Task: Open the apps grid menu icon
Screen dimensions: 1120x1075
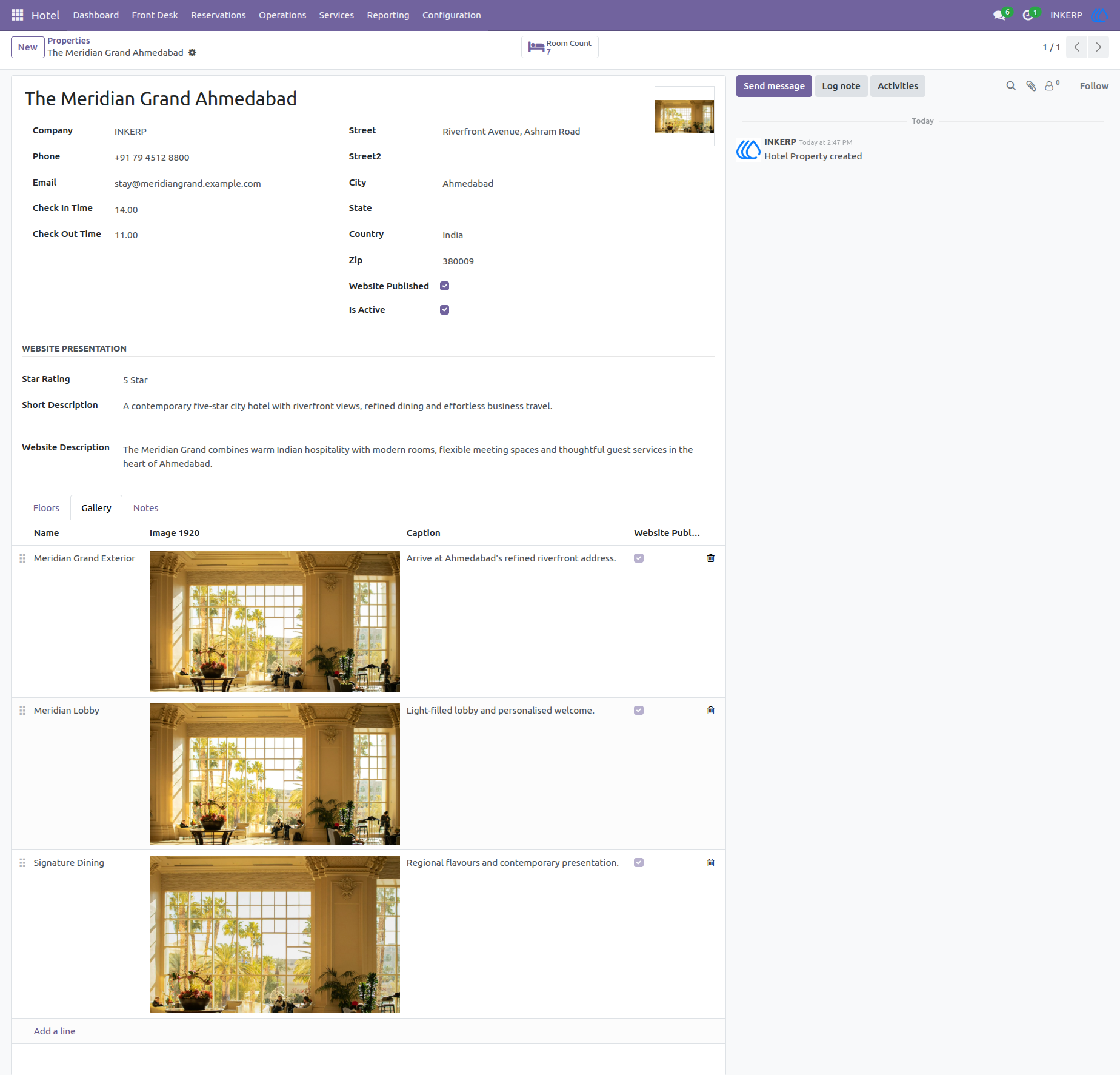Action: pyautogui.click(x=18, y=15)
